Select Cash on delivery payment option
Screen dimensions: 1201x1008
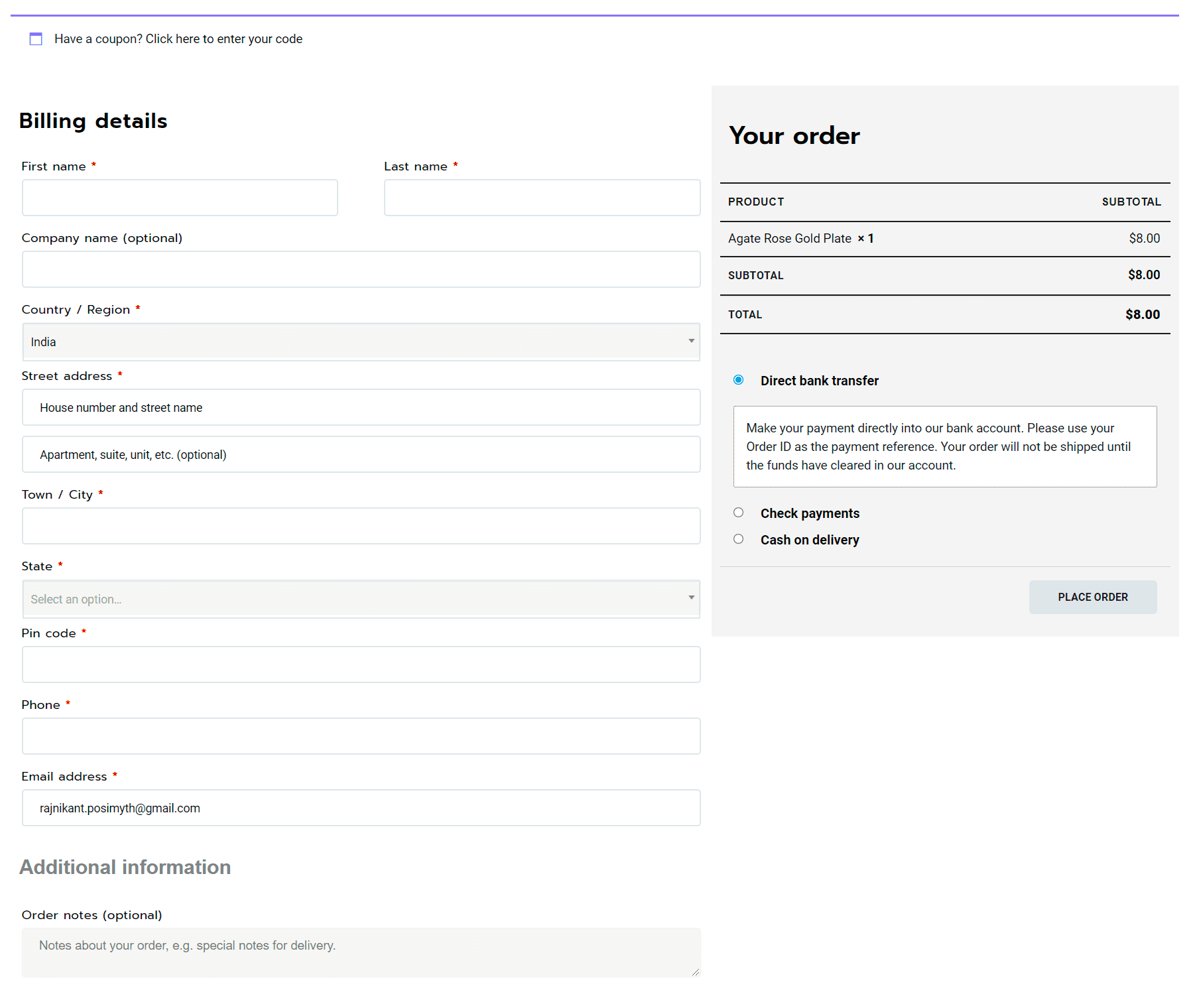coord(739,538)
